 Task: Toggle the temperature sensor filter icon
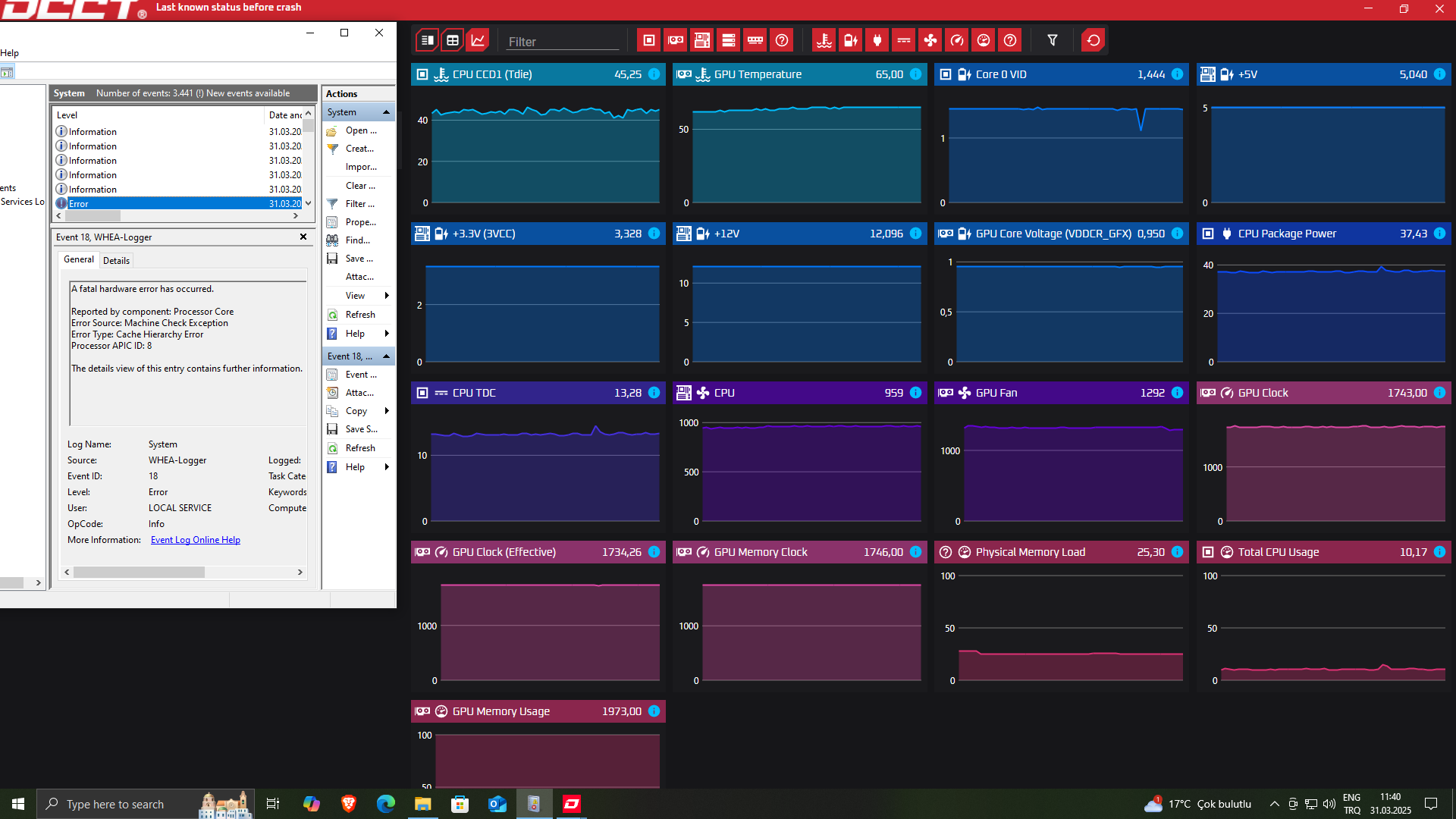824,40
